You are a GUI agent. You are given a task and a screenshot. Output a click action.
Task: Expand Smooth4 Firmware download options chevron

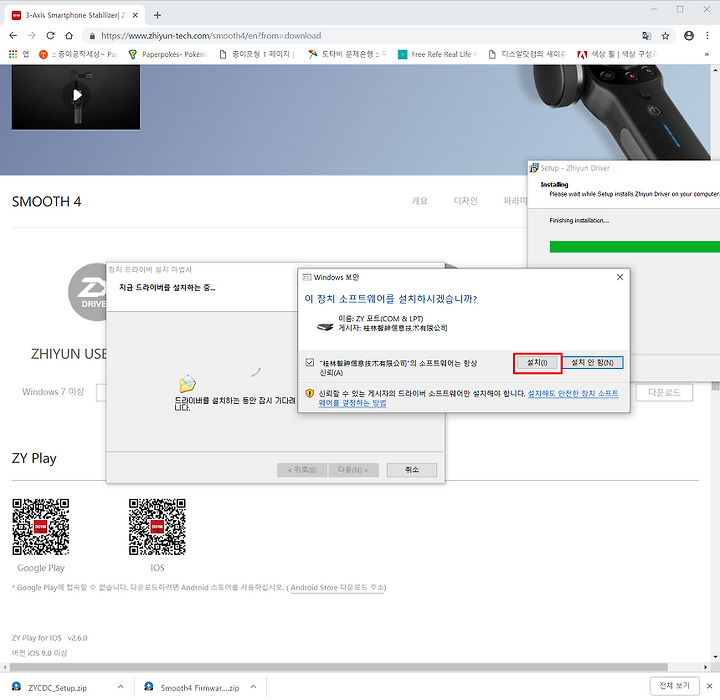point(253,687)
